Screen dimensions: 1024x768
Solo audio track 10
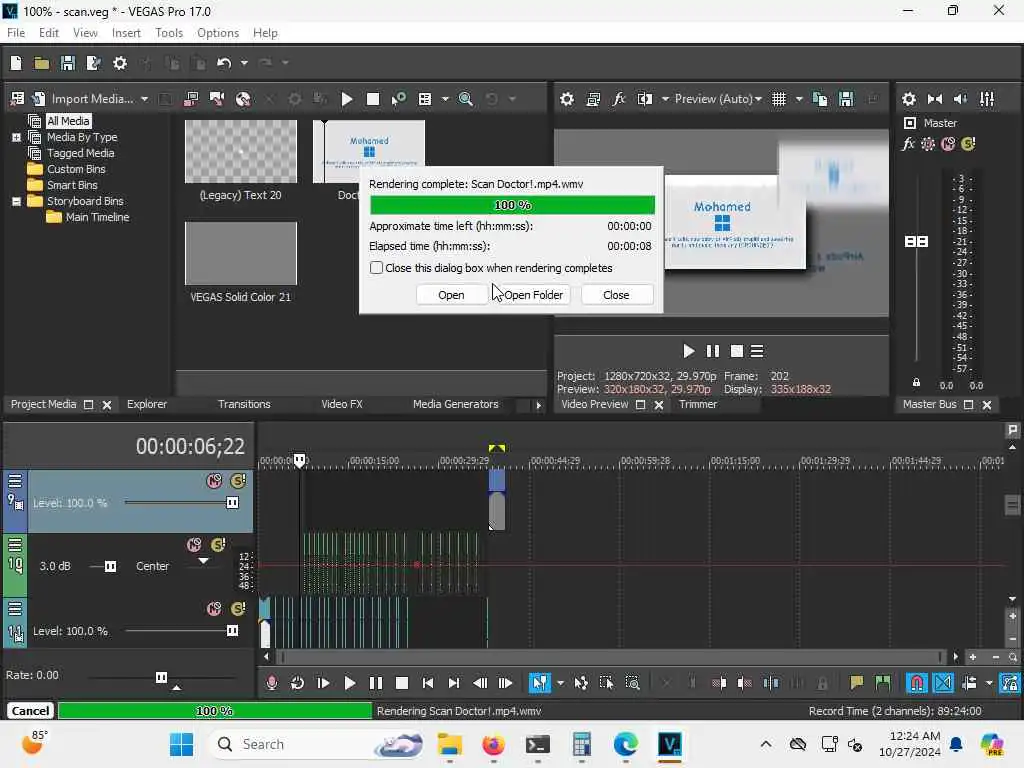point(219,545)
